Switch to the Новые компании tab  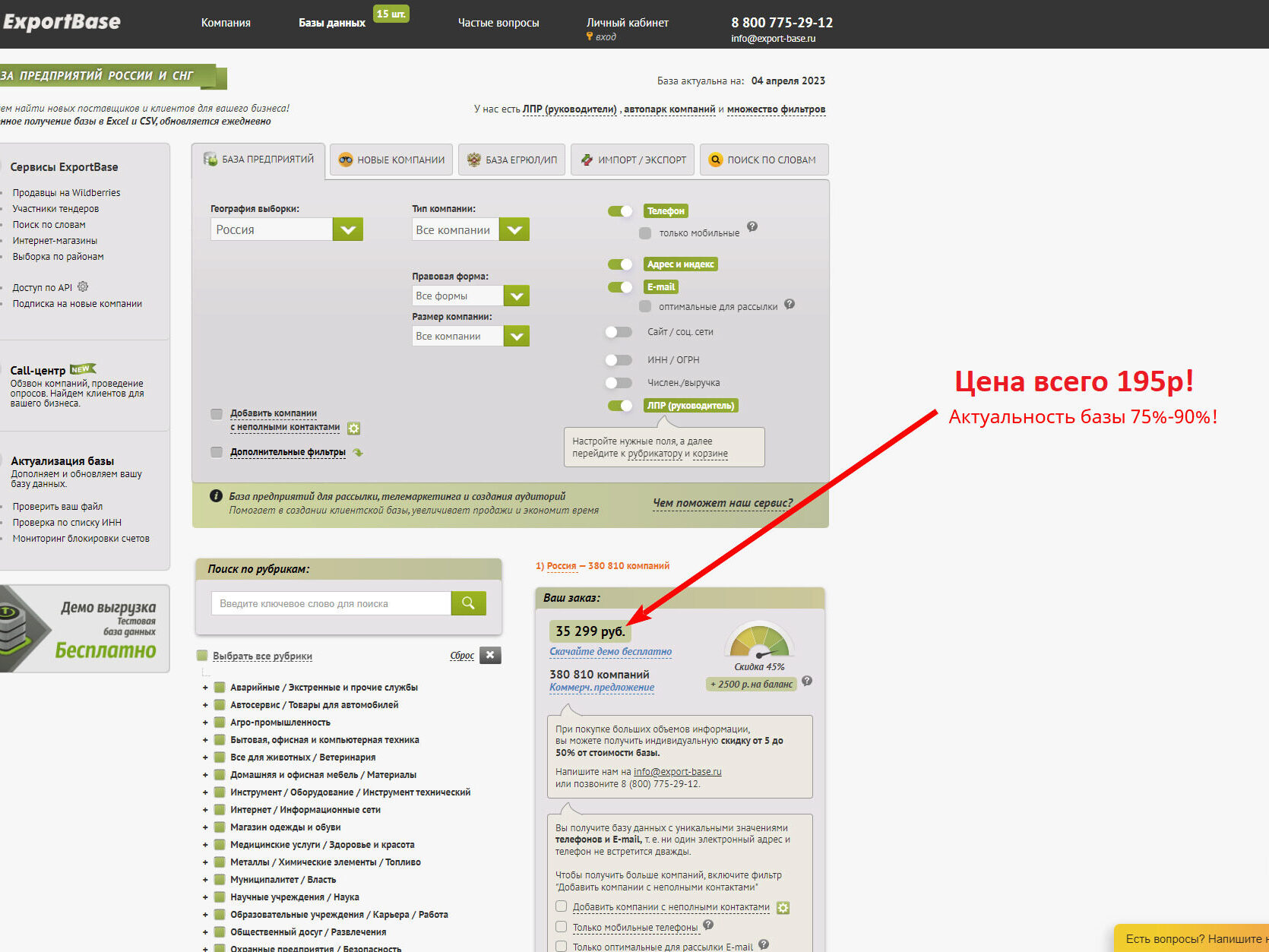[392, 160]
